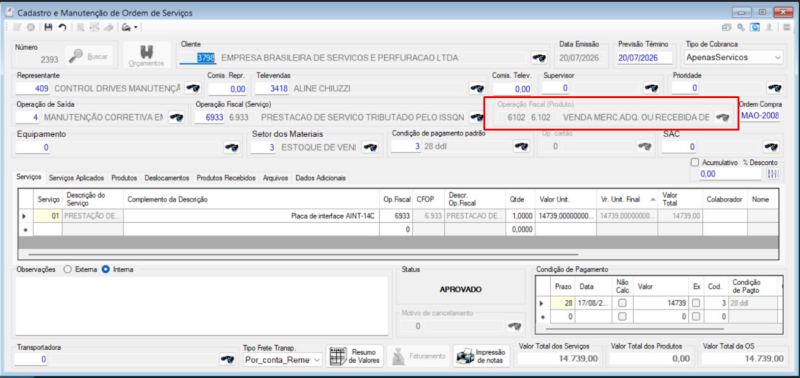Click the Observações text area

[x=203, y=306]
